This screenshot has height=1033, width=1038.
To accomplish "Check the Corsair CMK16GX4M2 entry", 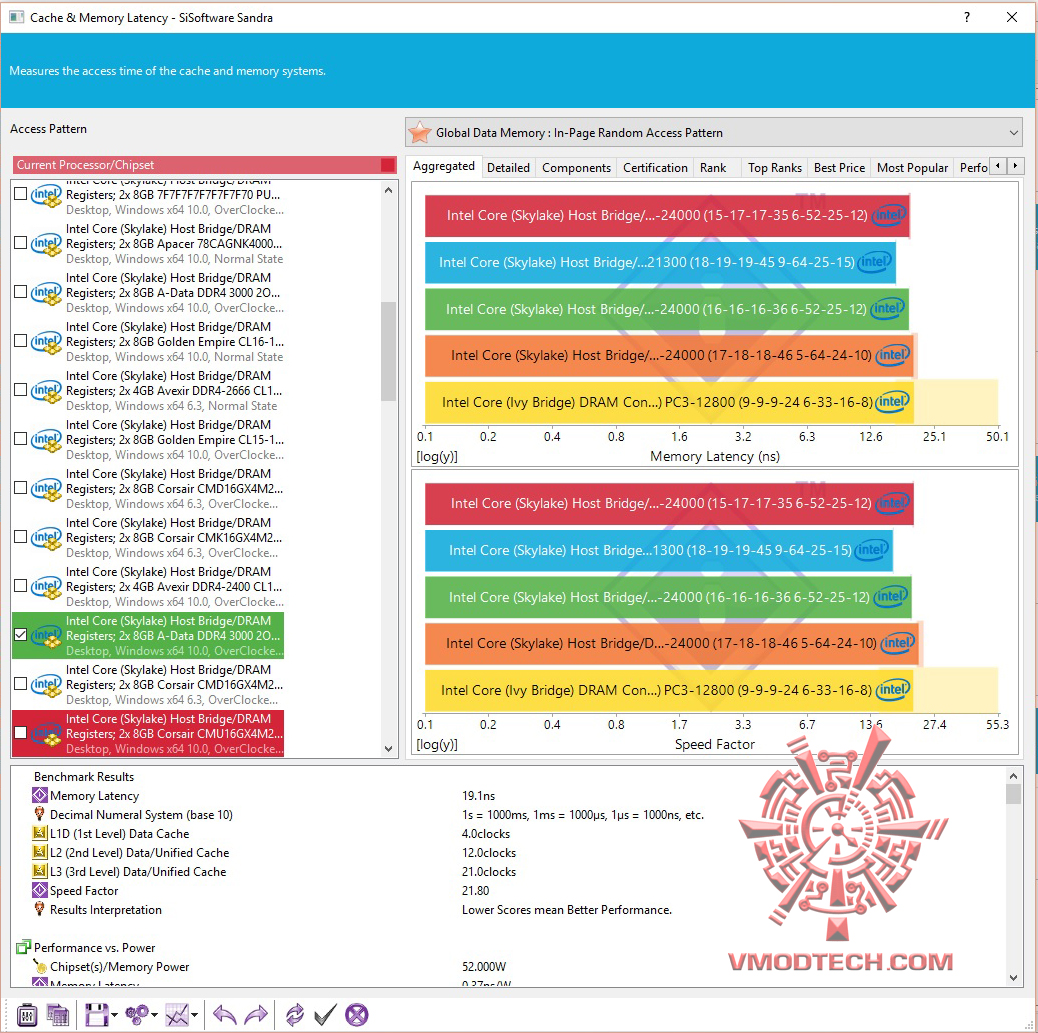I will [x=21, y=537].
